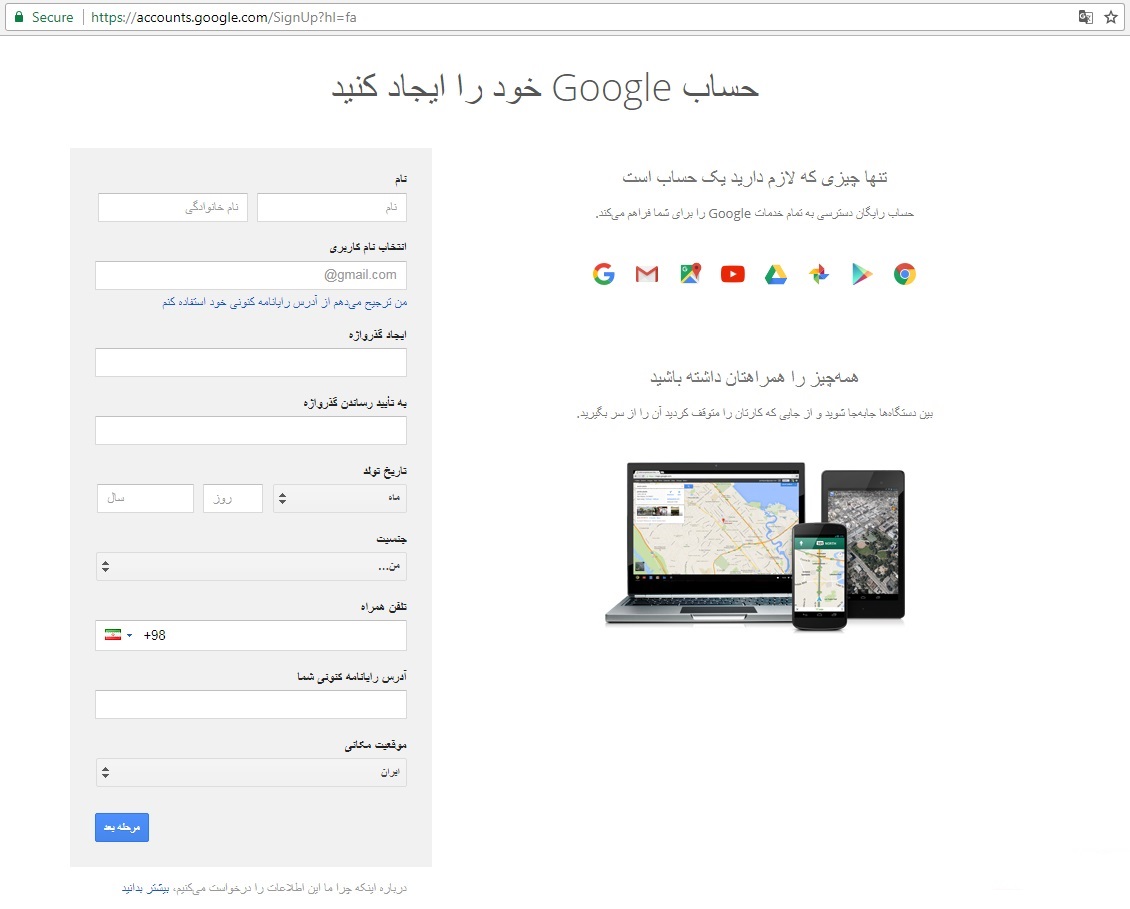Open the Iran flag country code selector
The height and width of the screenshot is (909, 1130).
[118, 635]
